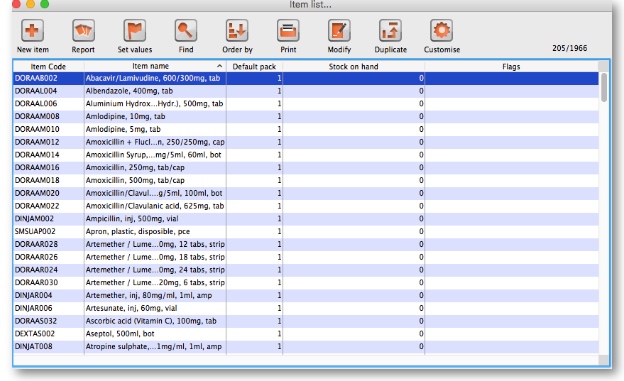Image resolution: width=624 pixels, height=381 pixels.
Task: Select the Albendazole, 400mg, tab row
Action: click(x=306, y=91)
